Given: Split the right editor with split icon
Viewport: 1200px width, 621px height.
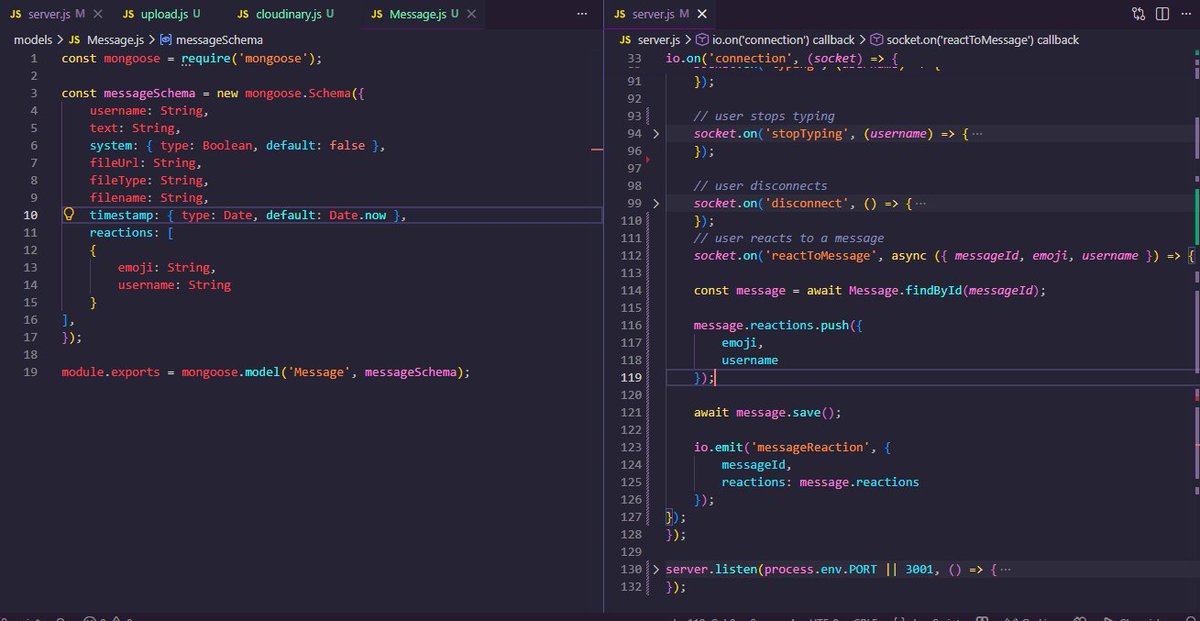Looking at the screenshot, I should click(1162, 14).
